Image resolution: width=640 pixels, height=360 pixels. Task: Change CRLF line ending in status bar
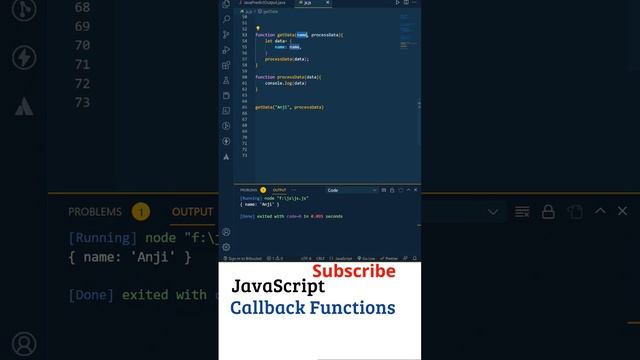click(320, 259)
